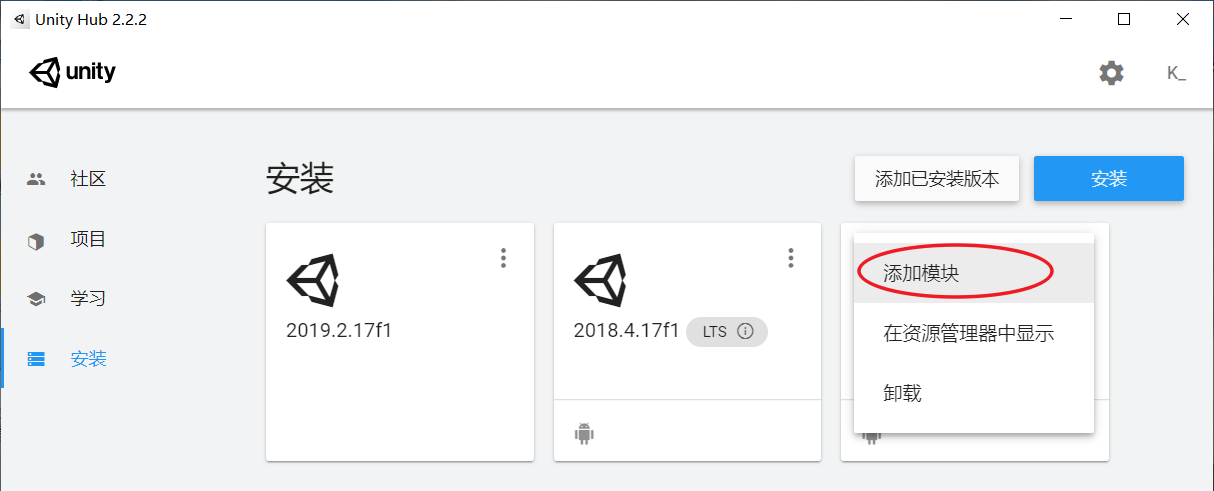1214x491 pixels.
Task: Click Android icon under 2018.4.17f1 card
Action: (584, 433)
